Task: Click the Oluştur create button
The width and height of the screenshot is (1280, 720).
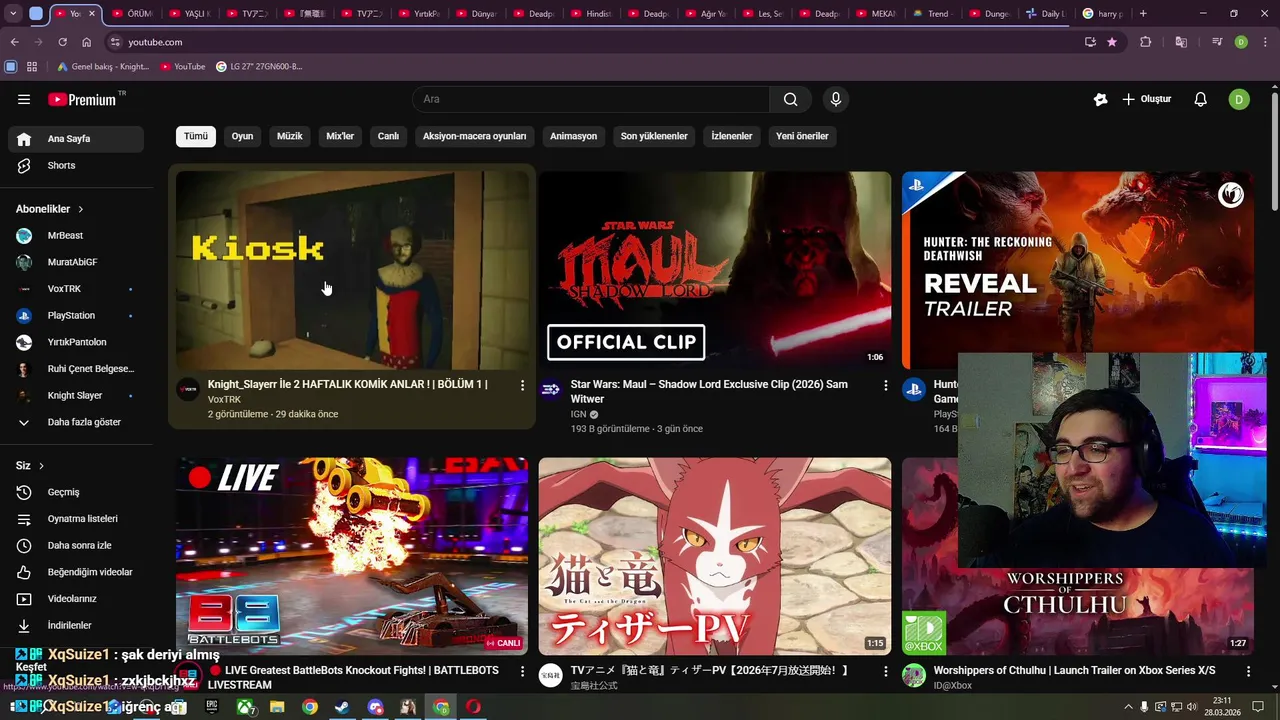Action: pyautogui.click(x=1146, y=99)
